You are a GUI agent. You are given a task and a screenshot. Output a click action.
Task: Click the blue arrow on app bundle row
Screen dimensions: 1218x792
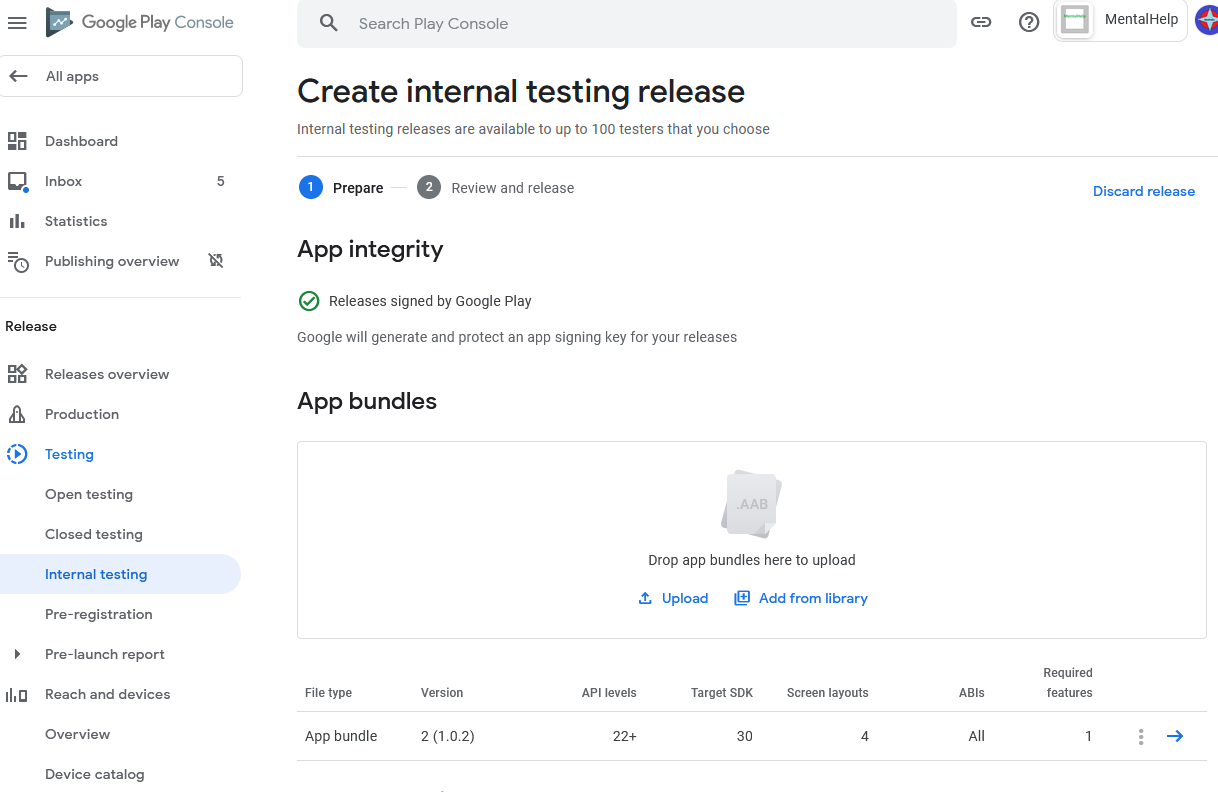pos(1175,736)
